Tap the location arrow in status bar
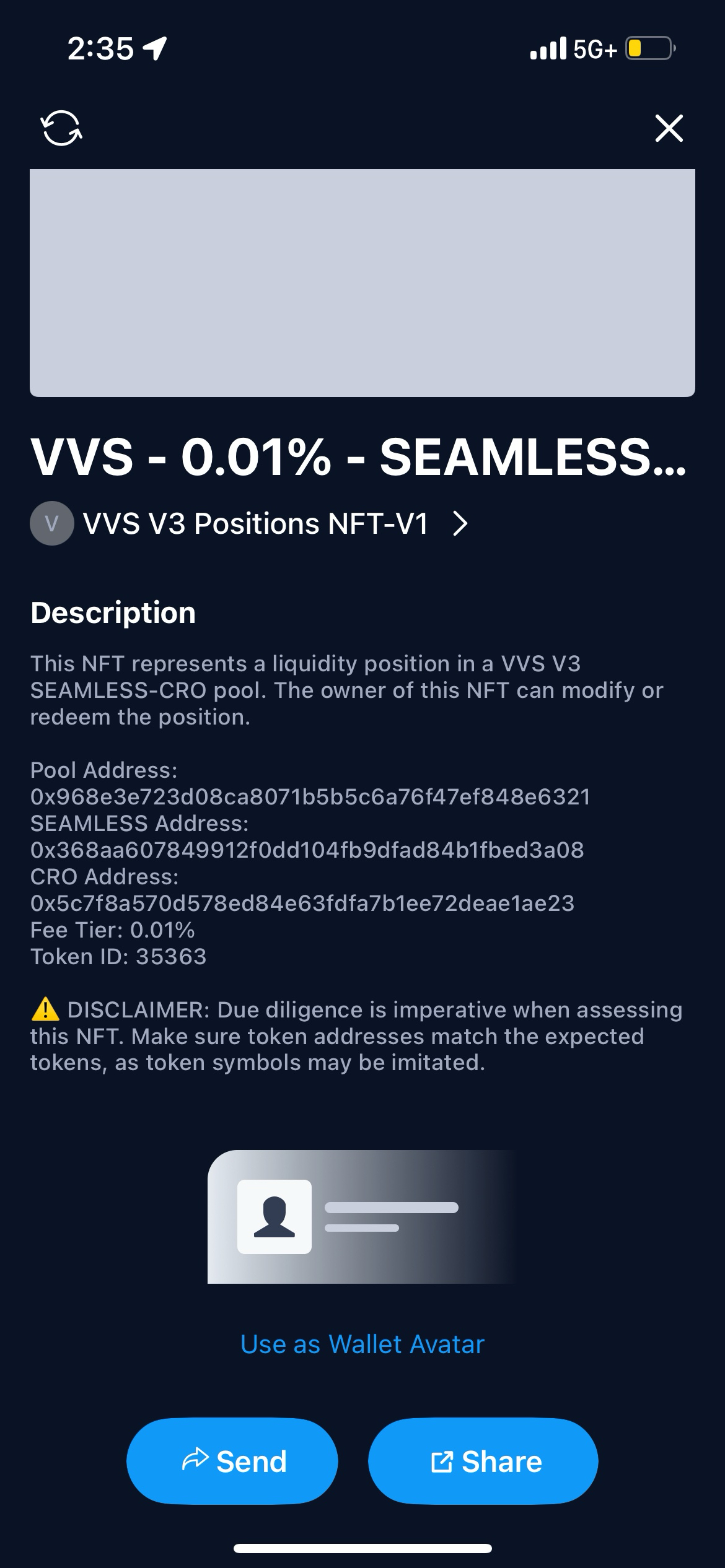Image resolution: width=725 pixels, height=1568 pixels. 154,48
